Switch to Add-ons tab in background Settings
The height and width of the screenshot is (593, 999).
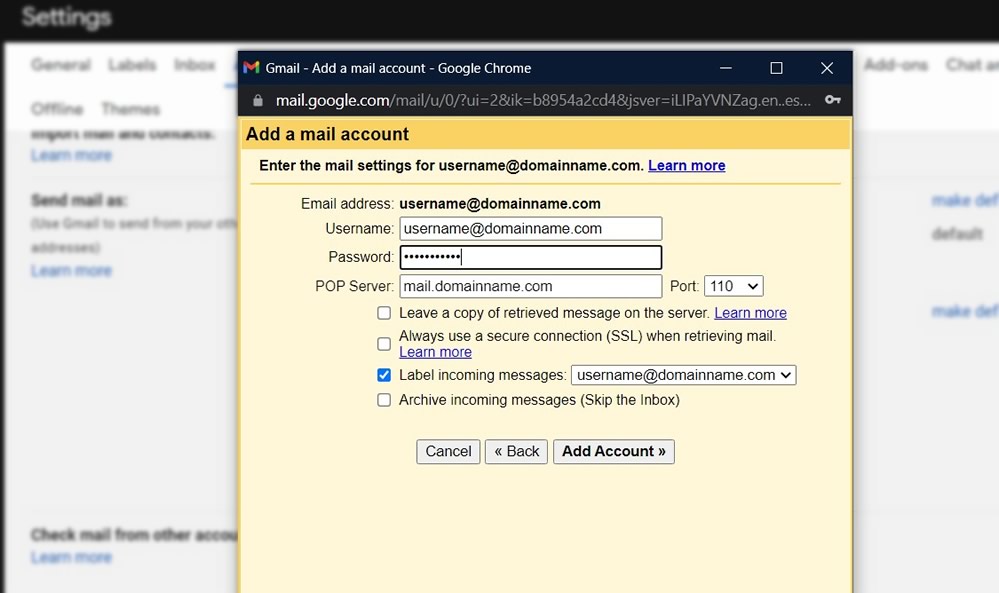coord(896,64)
